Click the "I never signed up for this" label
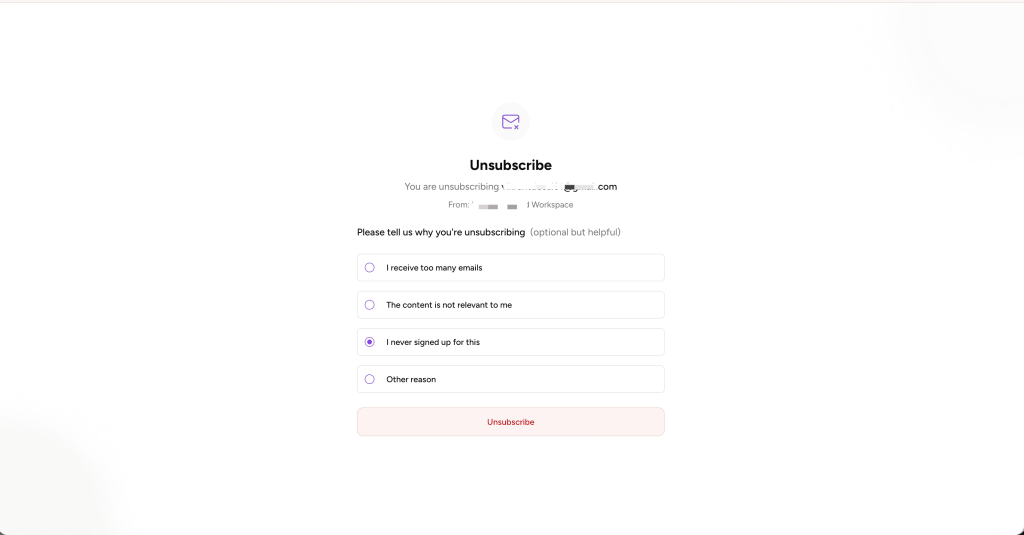The height and width of the screenshot is (535, 1024). (x=433, y=342)
